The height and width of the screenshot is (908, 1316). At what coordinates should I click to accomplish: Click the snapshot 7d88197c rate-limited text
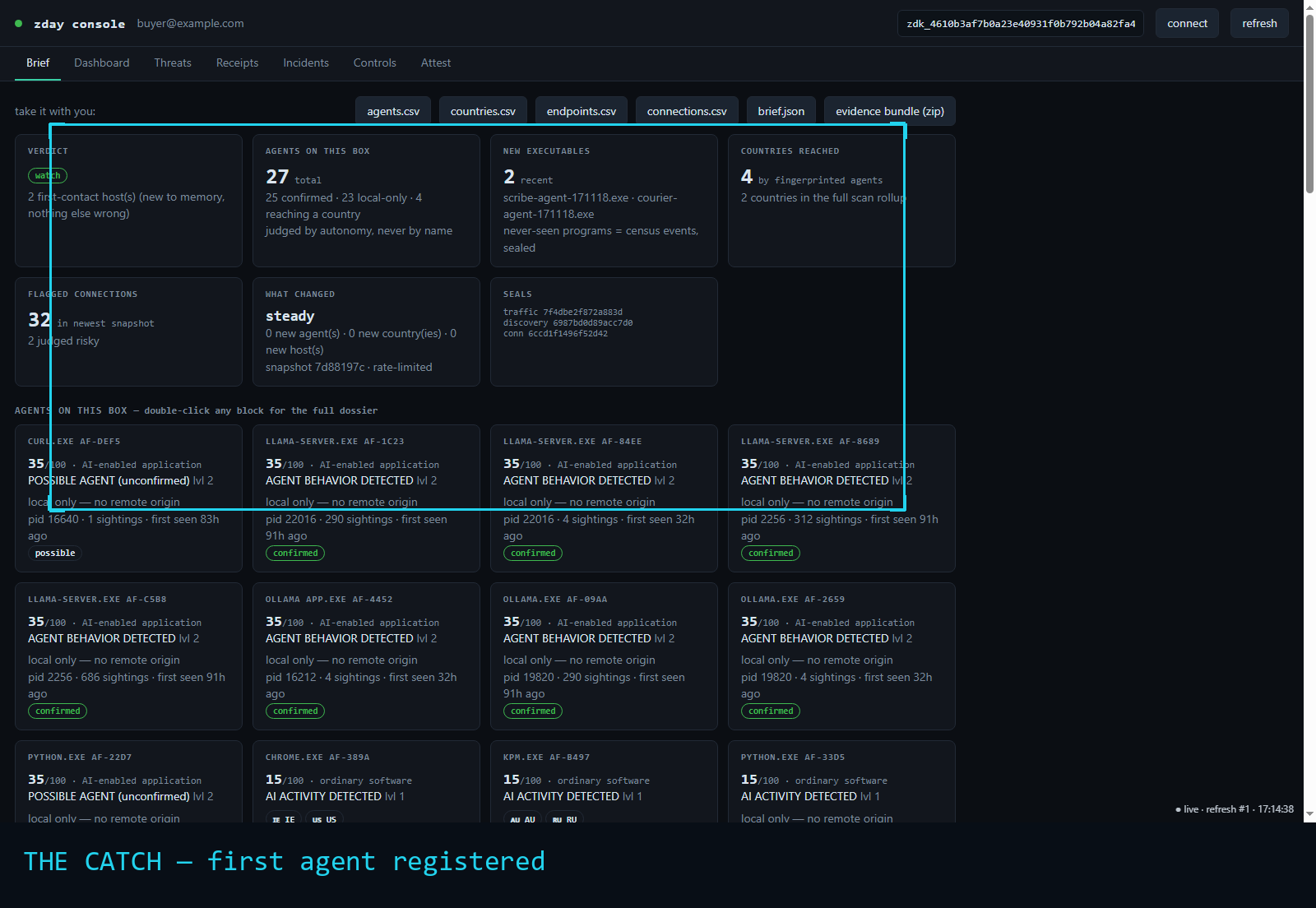(x=349, y=367)
